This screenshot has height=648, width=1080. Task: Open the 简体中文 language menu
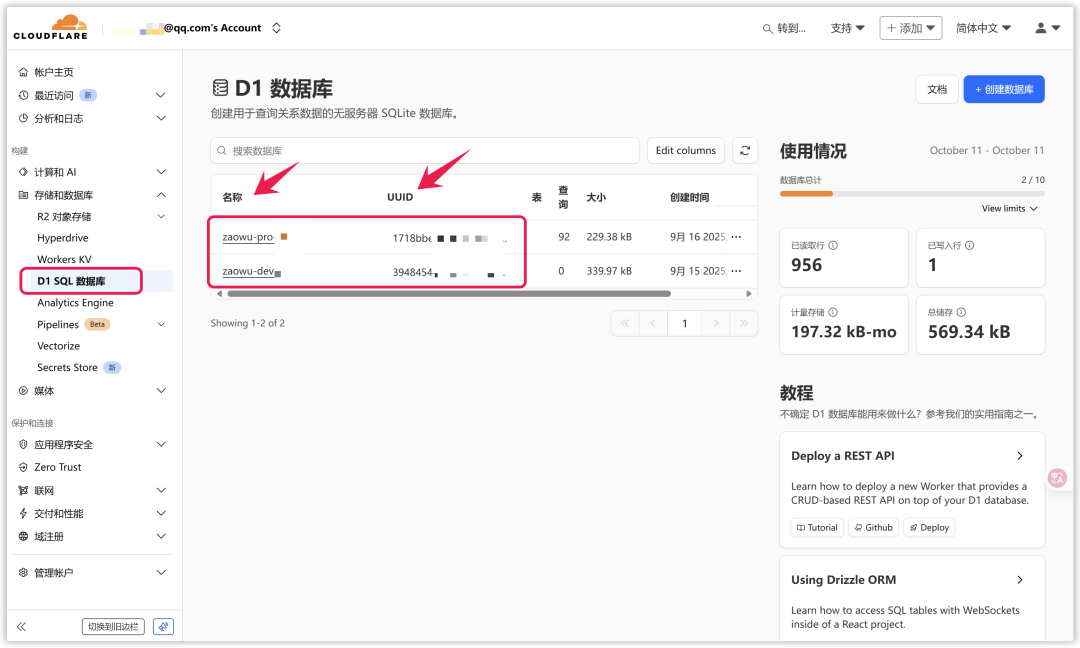point(983,28)
